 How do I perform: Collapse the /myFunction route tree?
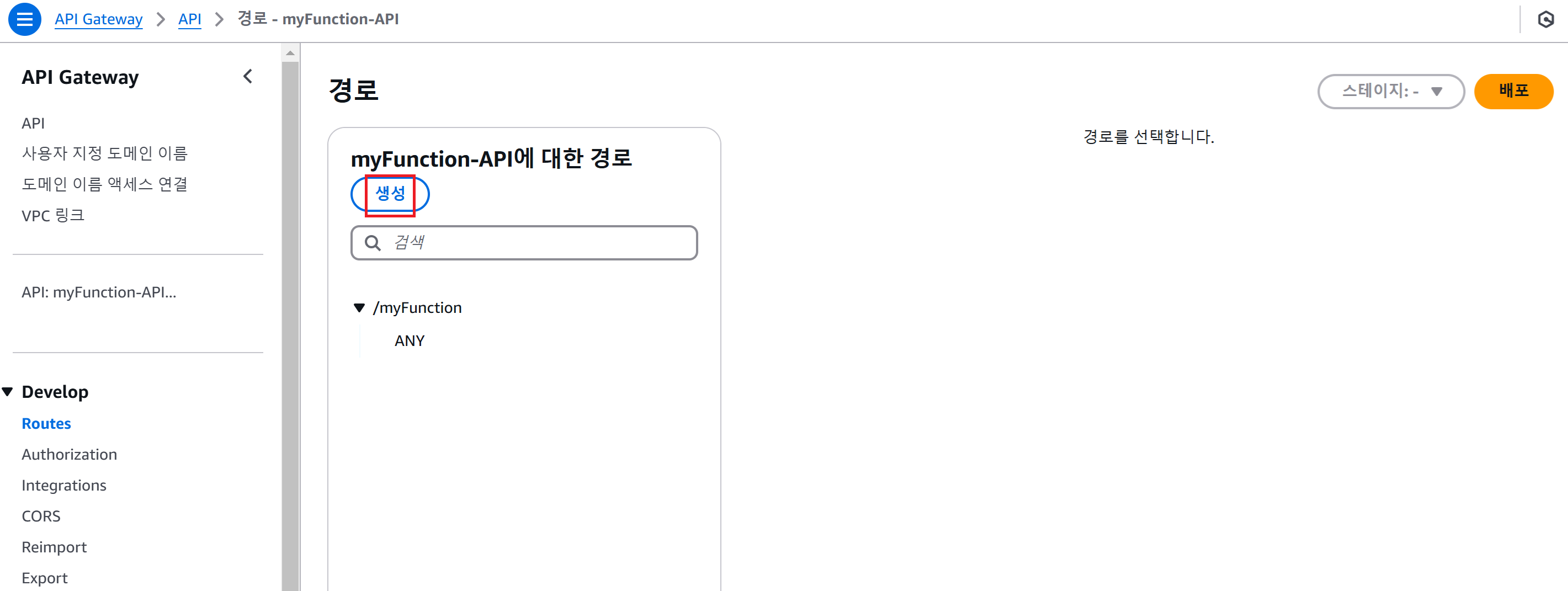(x=359, y=308)
